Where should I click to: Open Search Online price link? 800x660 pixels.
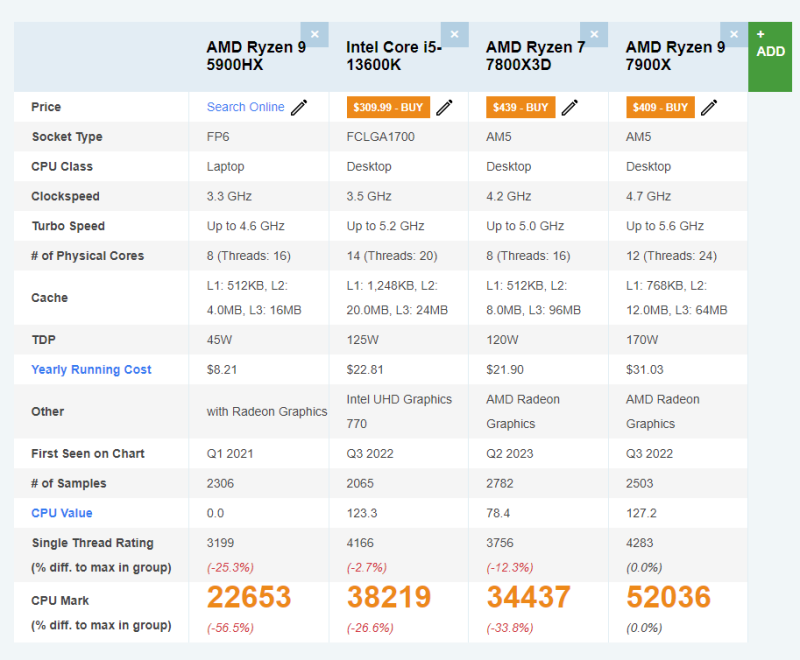point(245,107)
